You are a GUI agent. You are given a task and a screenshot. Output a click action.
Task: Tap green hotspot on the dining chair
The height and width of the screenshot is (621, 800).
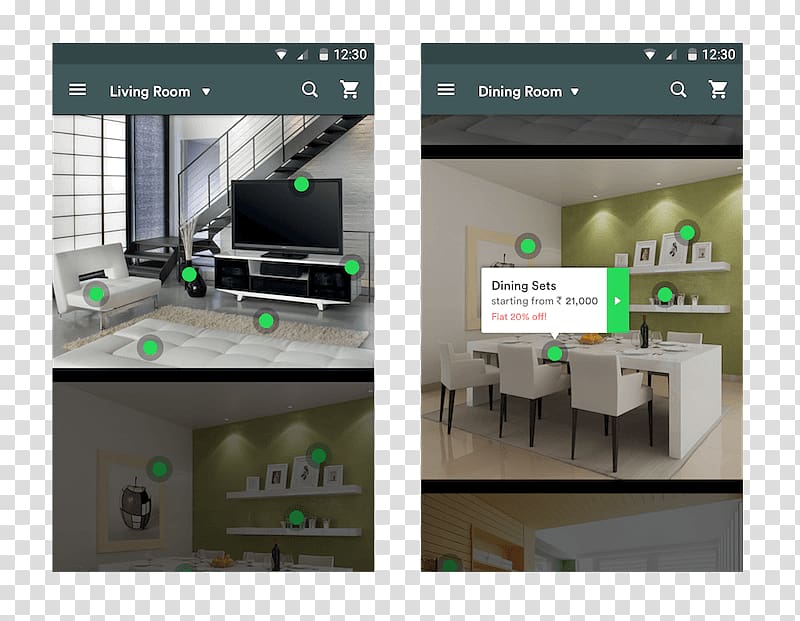(555, 353)
